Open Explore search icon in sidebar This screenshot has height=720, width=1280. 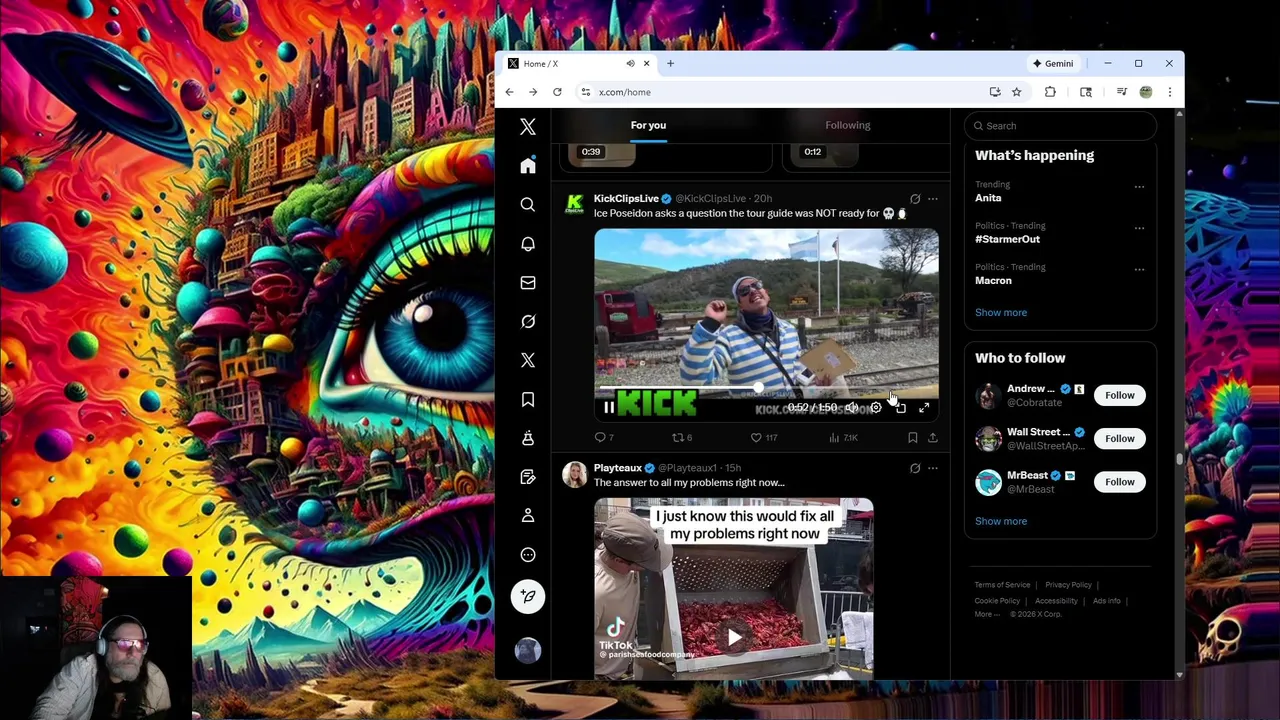tap(528, 205)
